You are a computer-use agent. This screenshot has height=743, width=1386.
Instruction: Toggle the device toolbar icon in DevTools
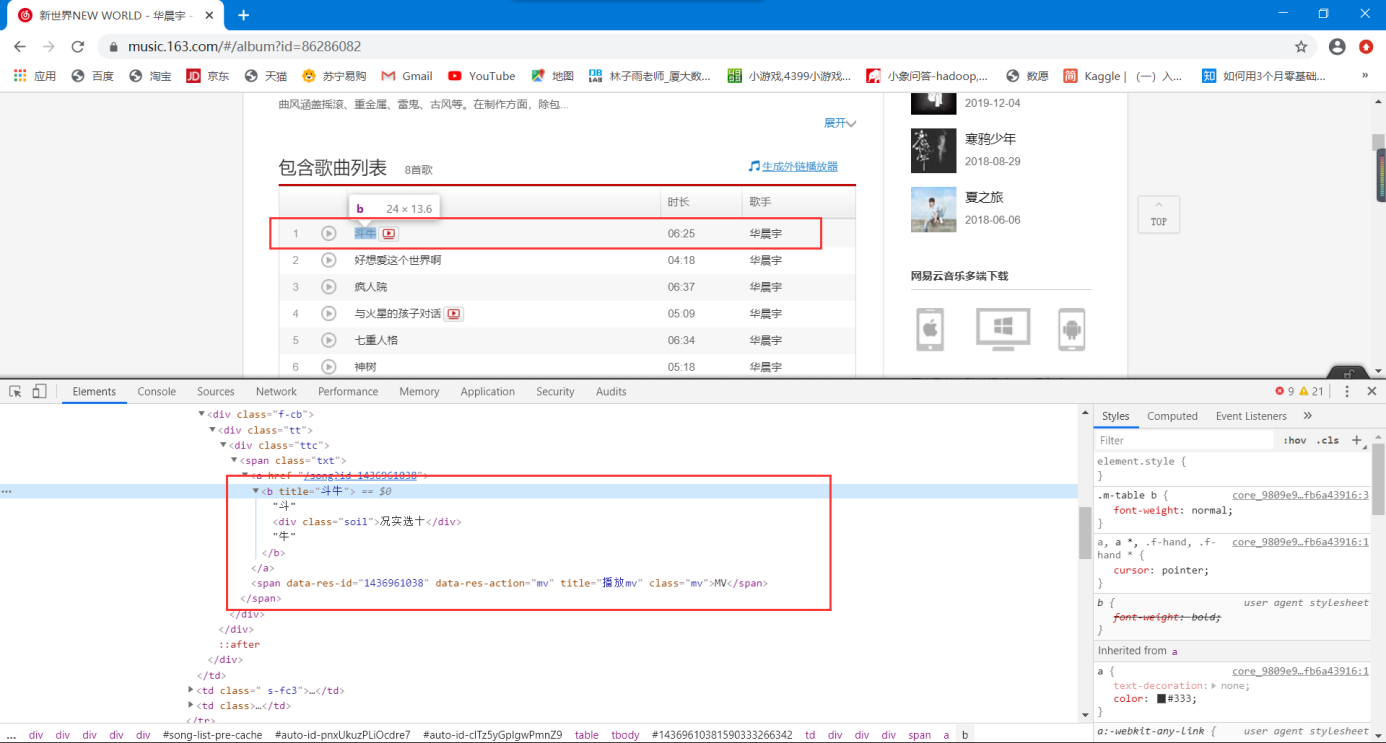tap(39, 391)
